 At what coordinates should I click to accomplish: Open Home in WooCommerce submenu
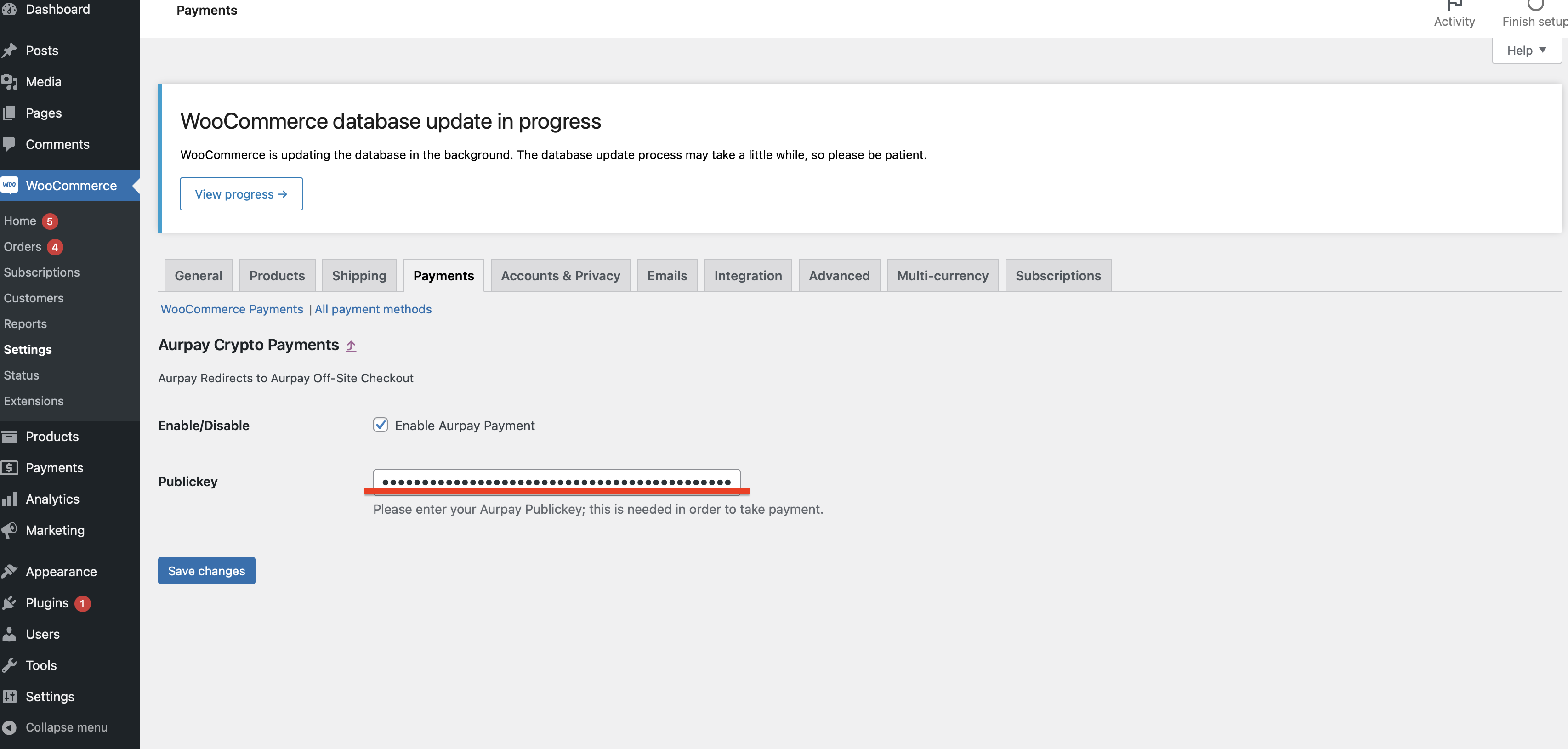pyautogui.click(x=20, y=221)
